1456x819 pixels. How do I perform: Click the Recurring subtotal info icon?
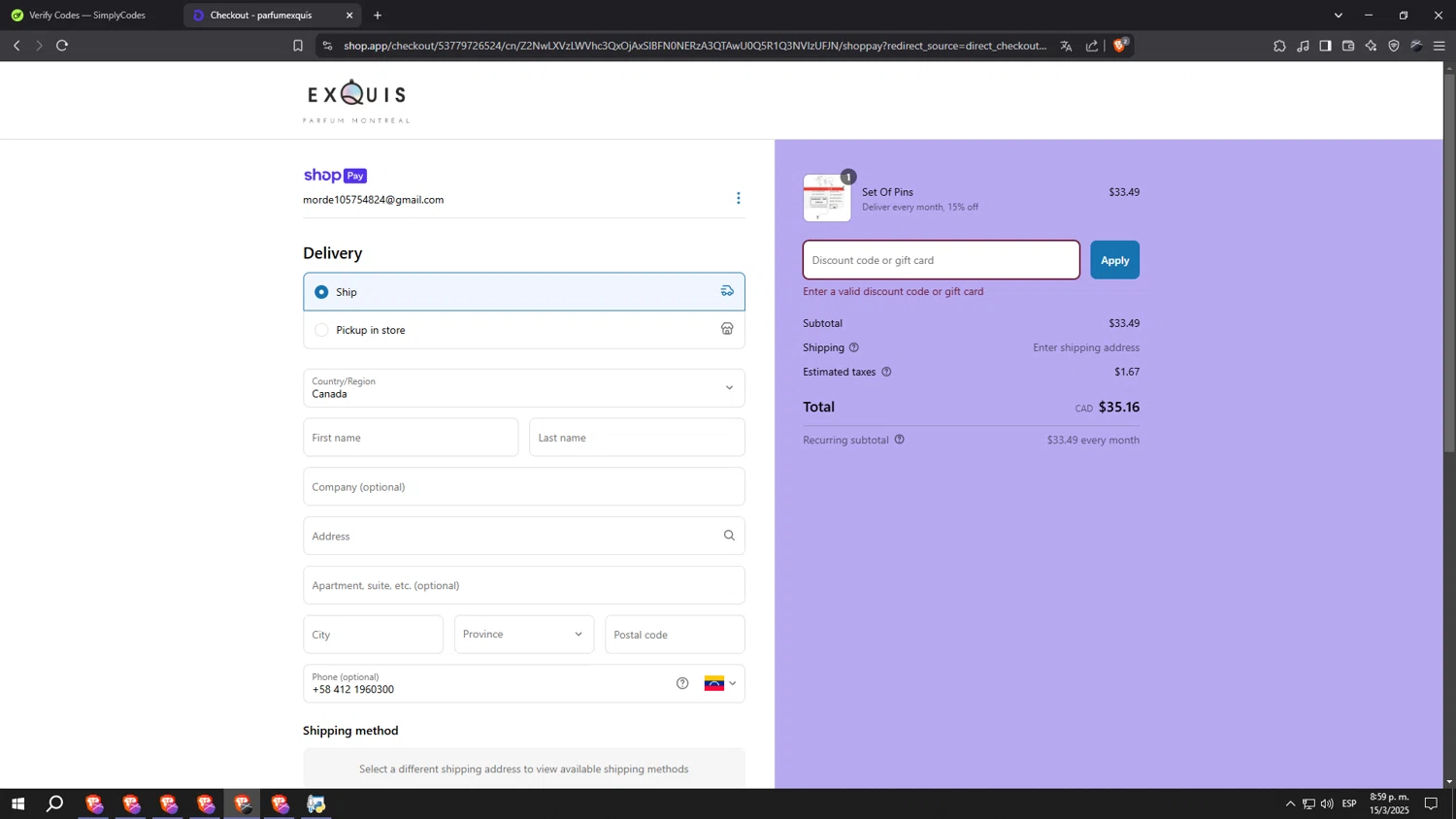(899, 440)
